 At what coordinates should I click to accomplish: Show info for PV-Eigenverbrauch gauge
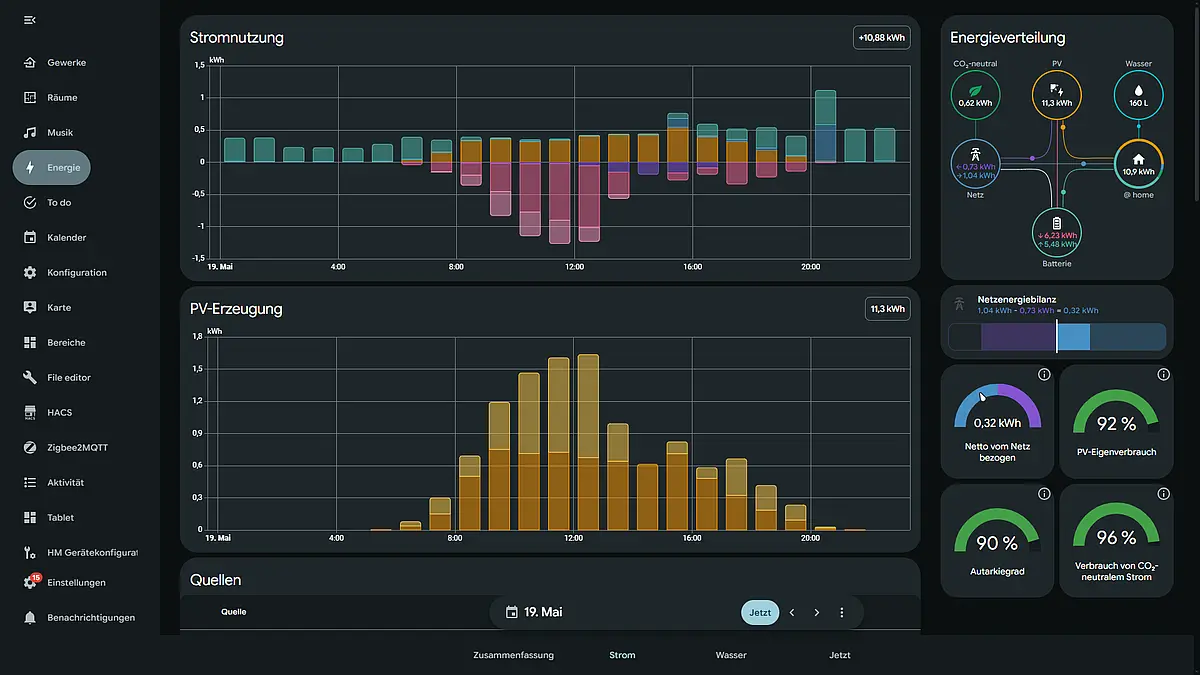[x=1163, y=374]
